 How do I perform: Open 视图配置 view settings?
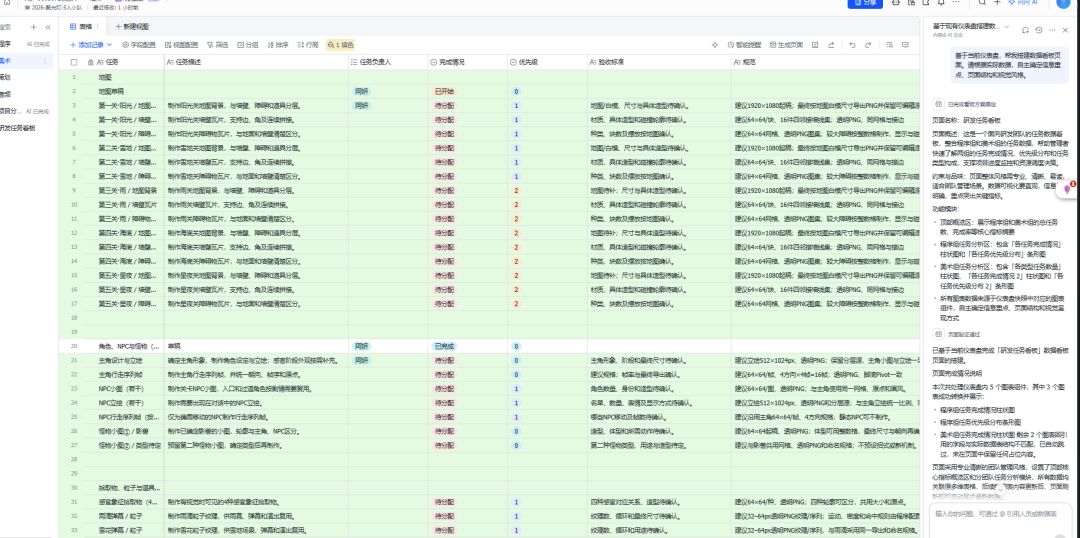coord(181,45)
